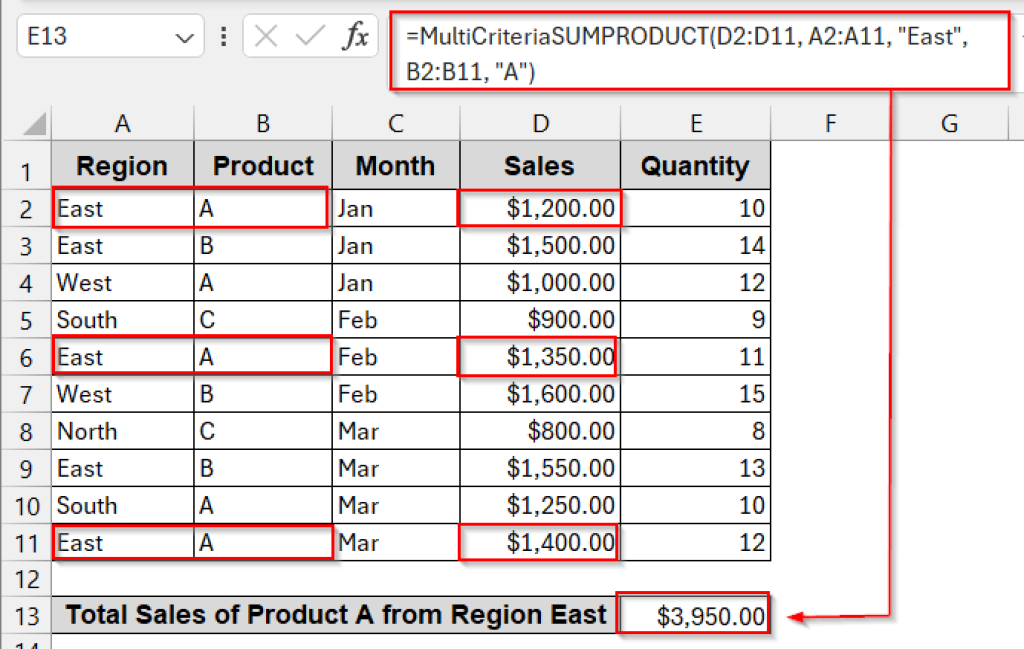Click the Total Sales label in row 13
The image size is (1024, 649).
pos(335,614)
